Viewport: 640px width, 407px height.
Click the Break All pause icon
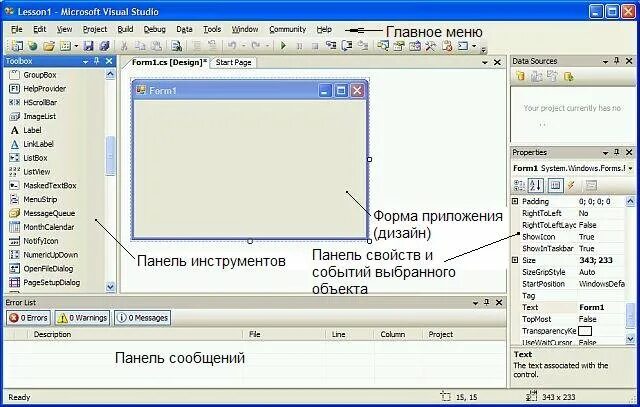click(x=299, y=46)
